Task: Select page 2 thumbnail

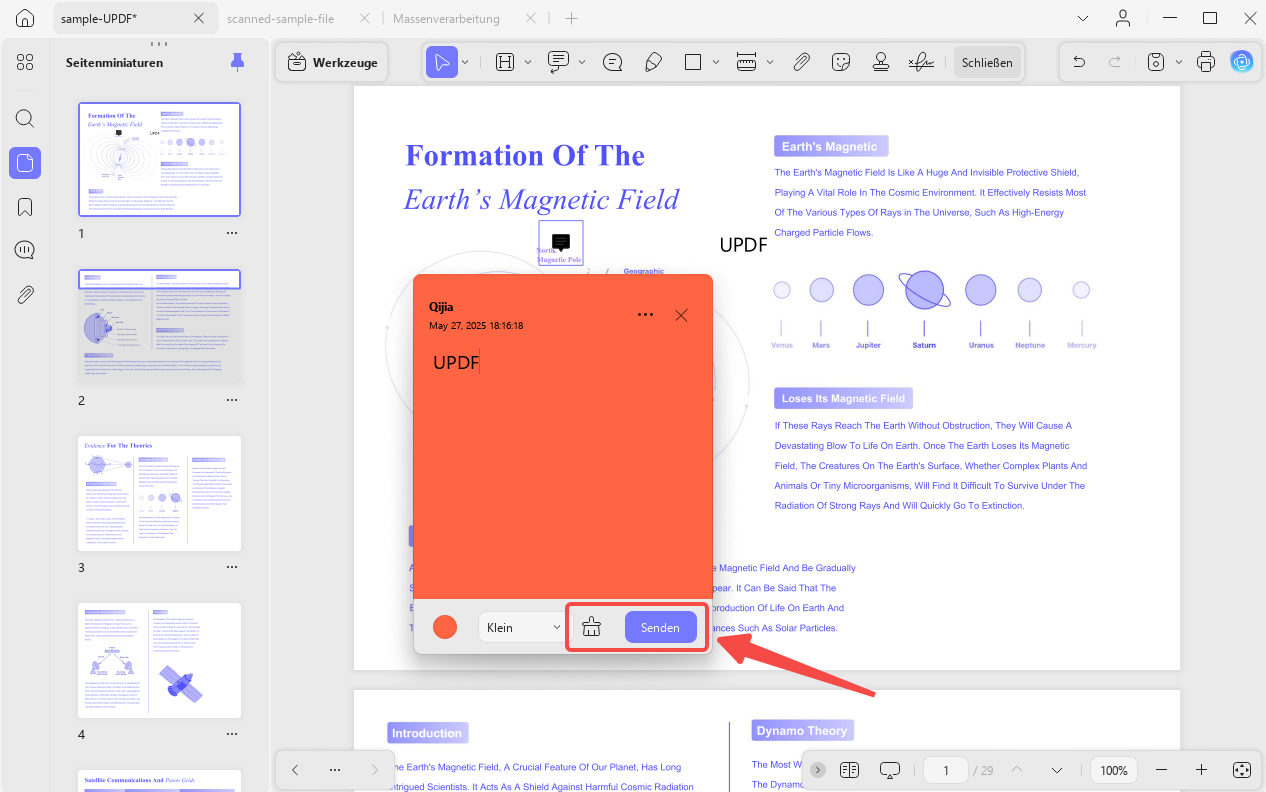Action: [x=160, y=326]
